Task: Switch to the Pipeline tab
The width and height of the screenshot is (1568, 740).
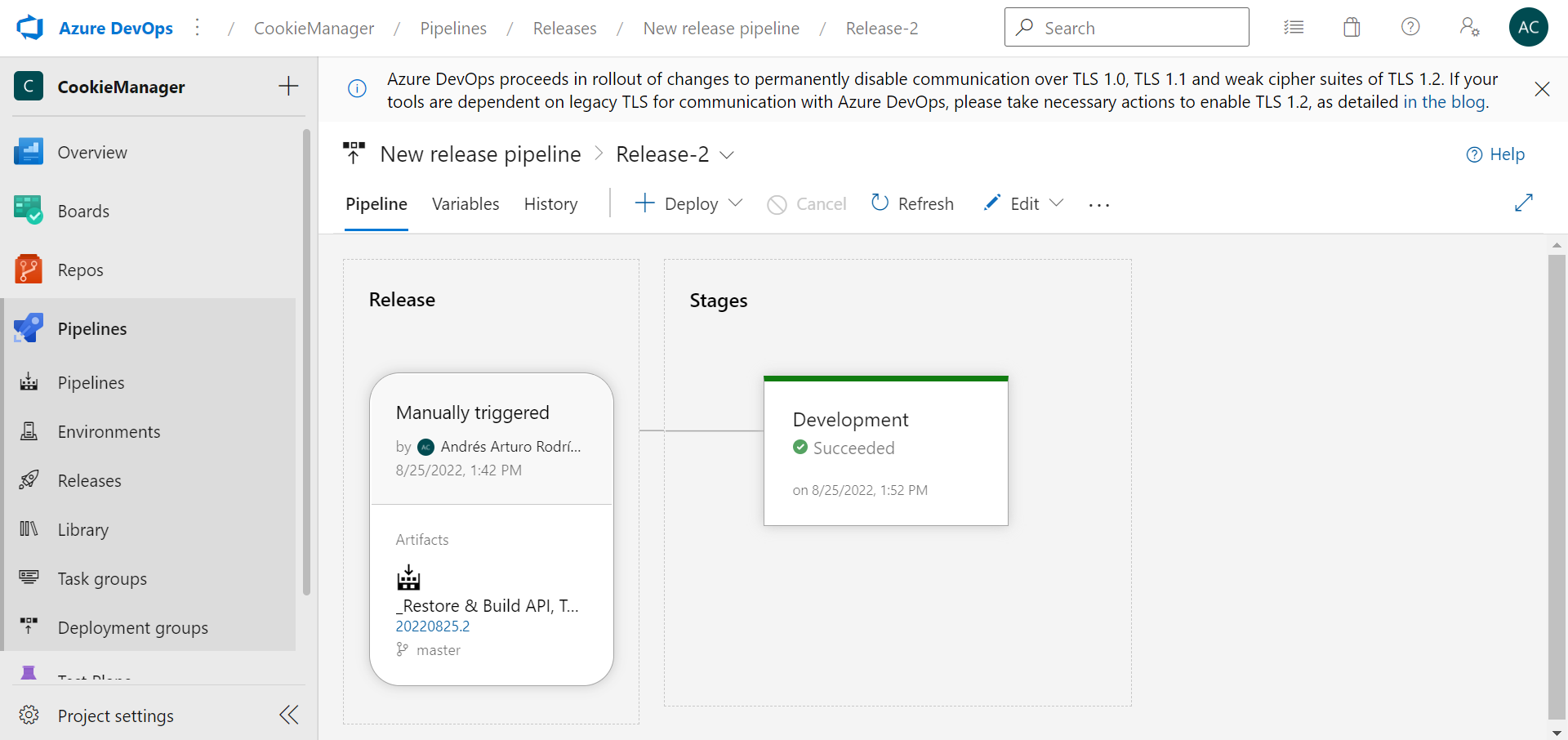Action: 376,204
